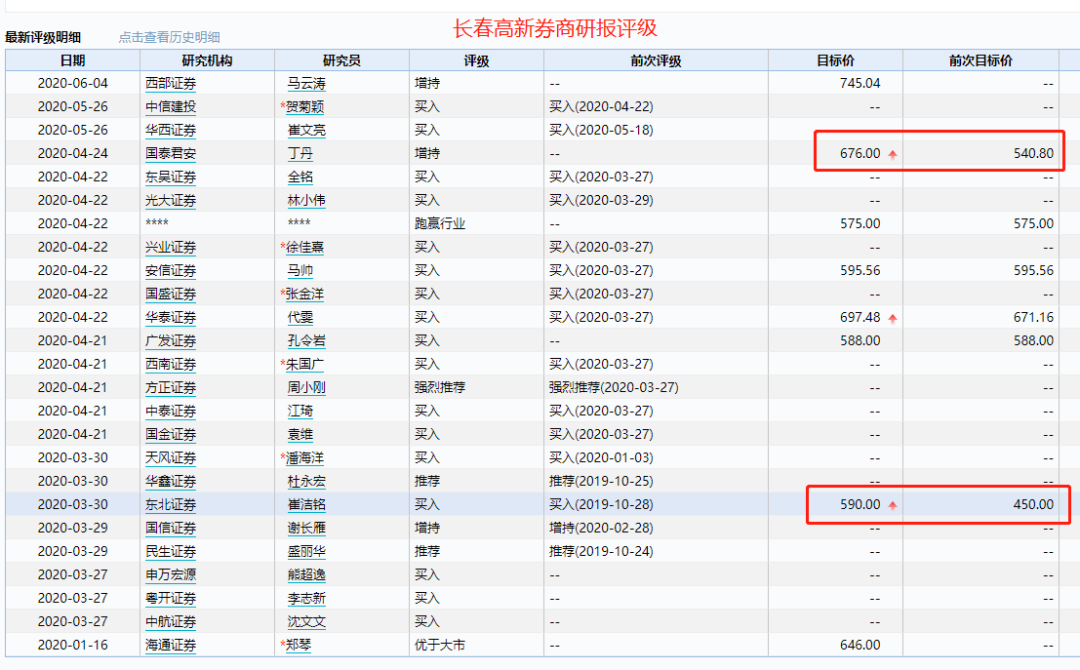This screenshot has width=1080, height=670.
Task: Open analyst 林小伟 profile link
Action: click(x=307, y=200)
